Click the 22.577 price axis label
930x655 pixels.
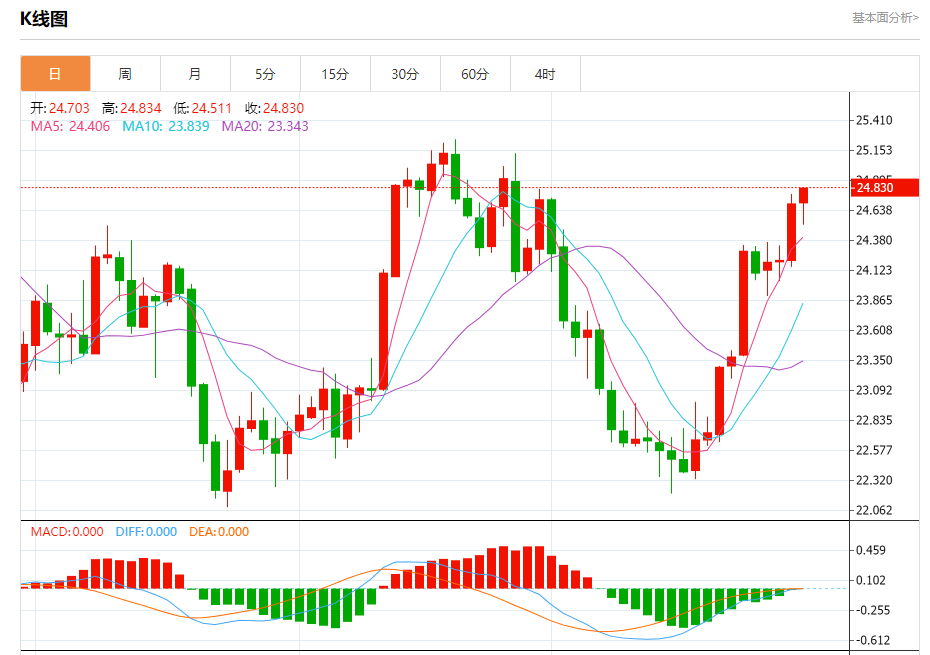tap(874, 450)
